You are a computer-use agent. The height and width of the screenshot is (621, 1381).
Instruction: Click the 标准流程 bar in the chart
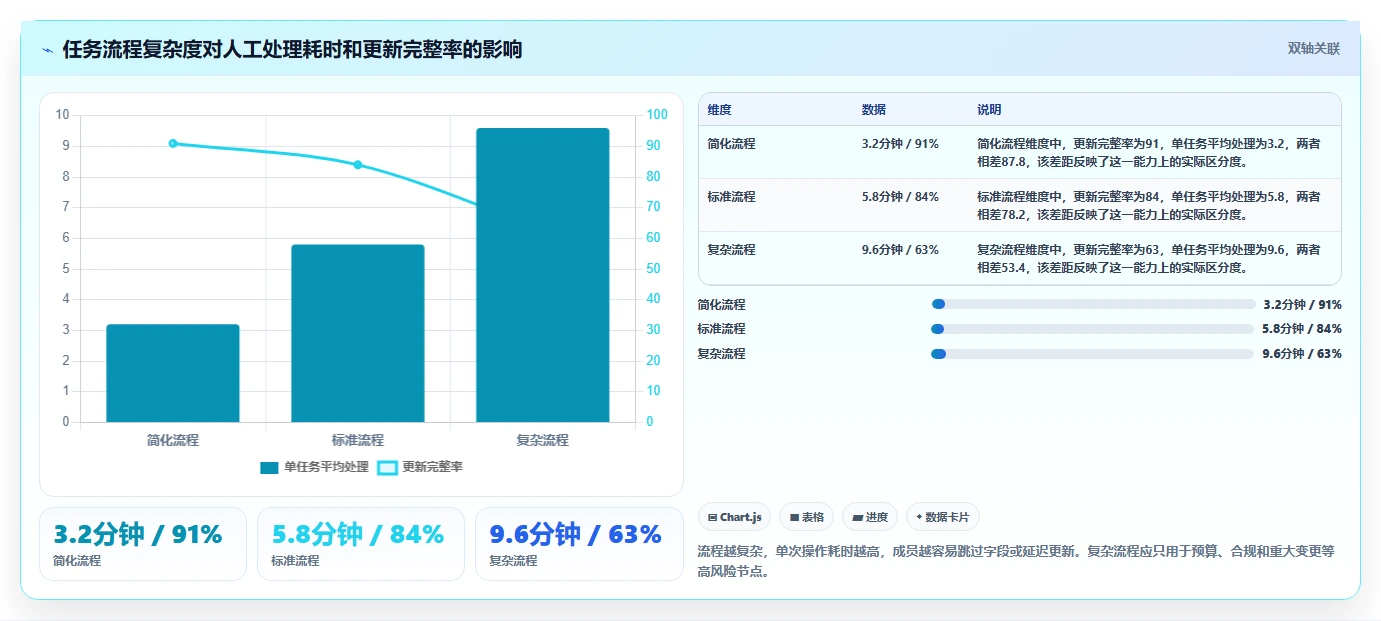pyautogui.click(x=358, y=333)
